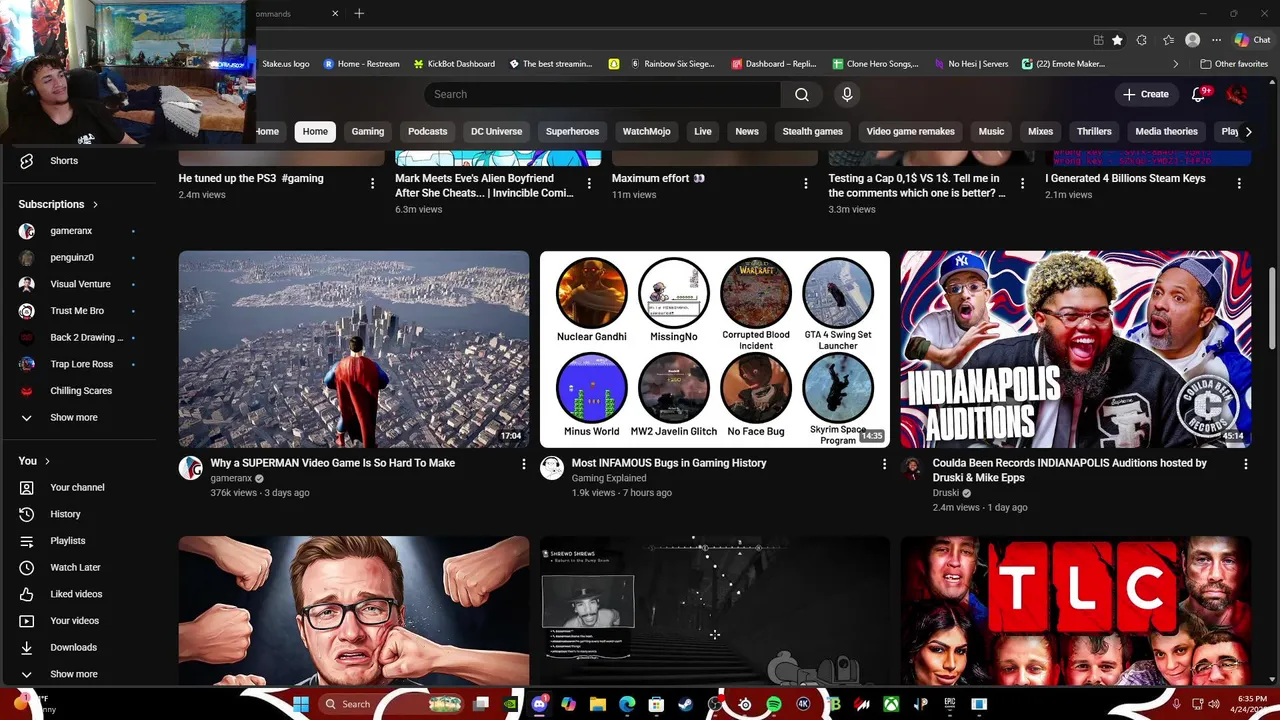Select the Podcasts chip
The image size is (1280, 720).
point(427,131)
